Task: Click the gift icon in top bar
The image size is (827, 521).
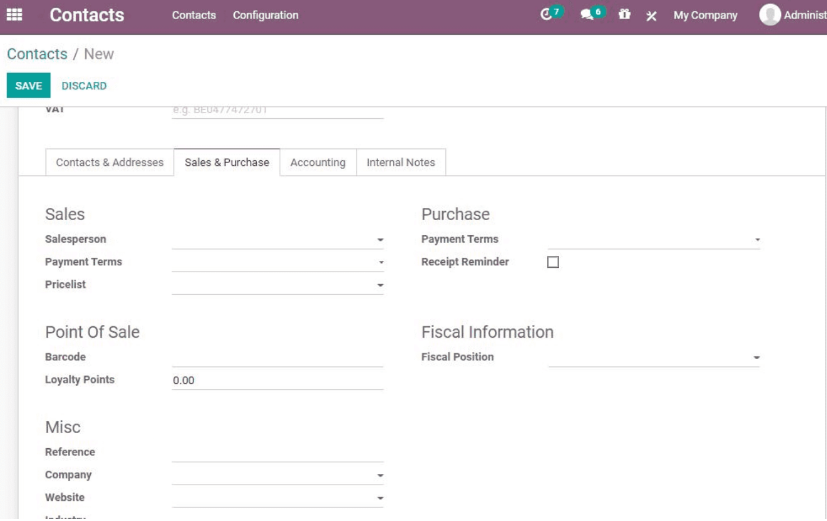Action: tap(624, 14)
